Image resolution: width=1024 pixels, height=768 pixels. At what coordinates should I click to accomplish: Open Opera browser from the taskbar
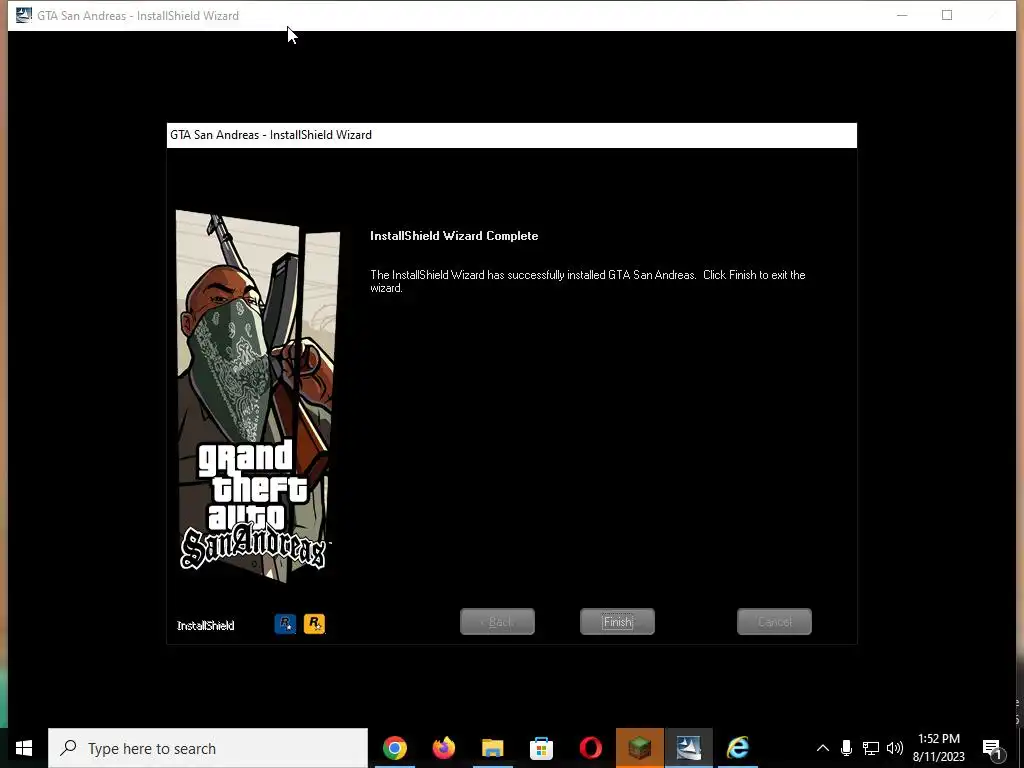click(590, 748)
